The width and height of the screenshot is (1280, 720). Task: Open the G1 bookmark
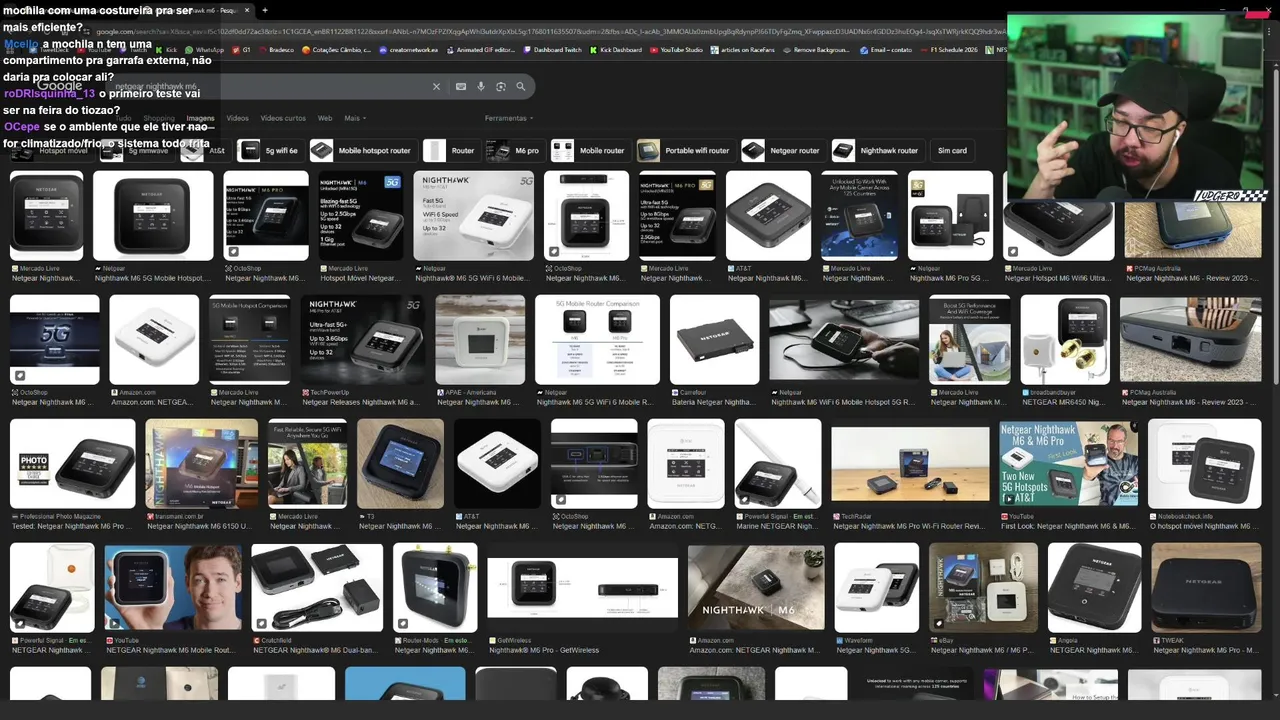tap(242, 49)
